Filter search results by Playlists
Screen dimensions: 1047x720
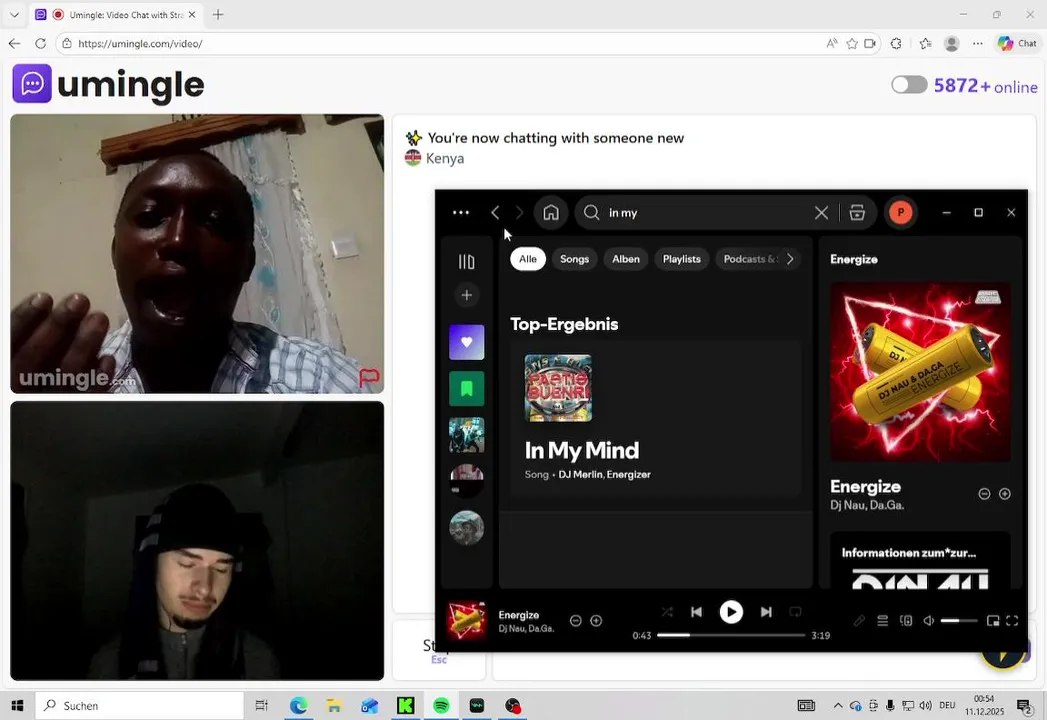tap(681, 259)
